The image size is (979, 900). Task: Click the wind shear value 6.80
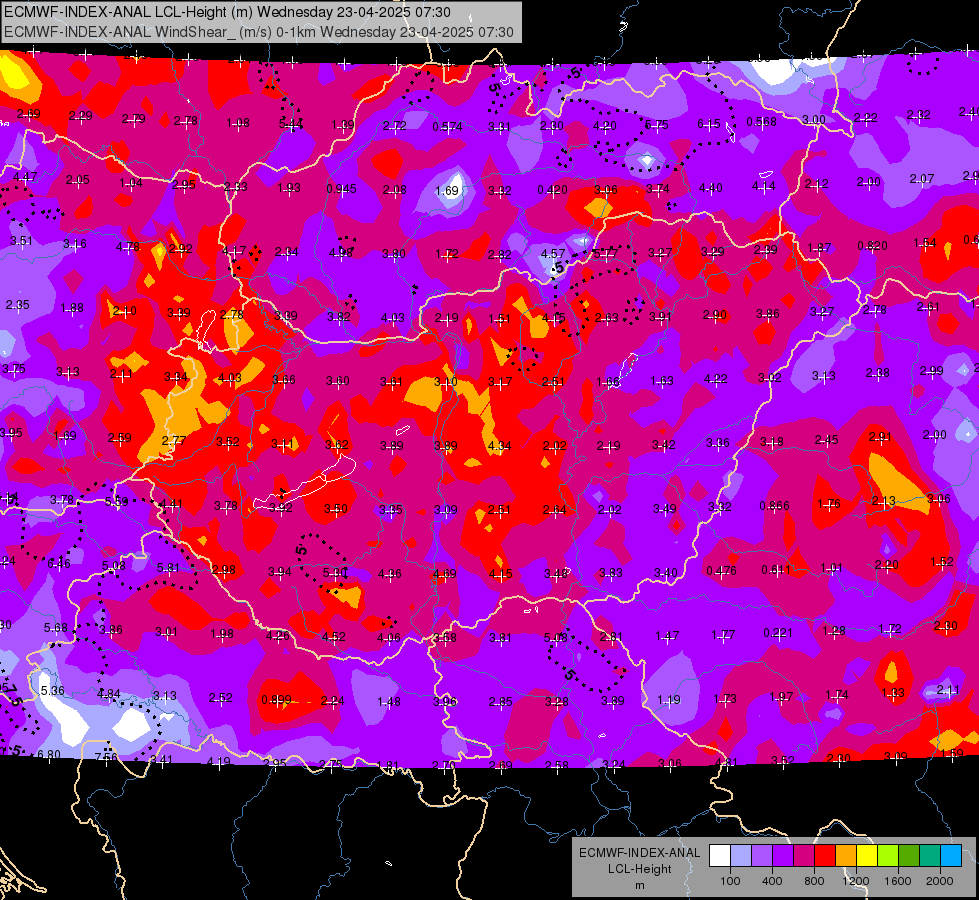(x=49, y=754)
